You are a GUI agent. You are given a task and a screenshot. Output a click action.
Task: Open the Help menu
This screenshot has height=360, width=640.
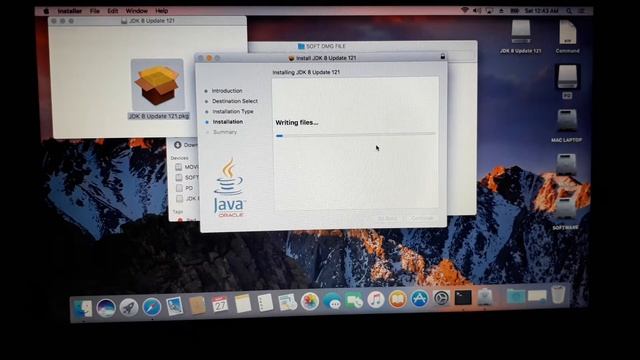point(162,11)
